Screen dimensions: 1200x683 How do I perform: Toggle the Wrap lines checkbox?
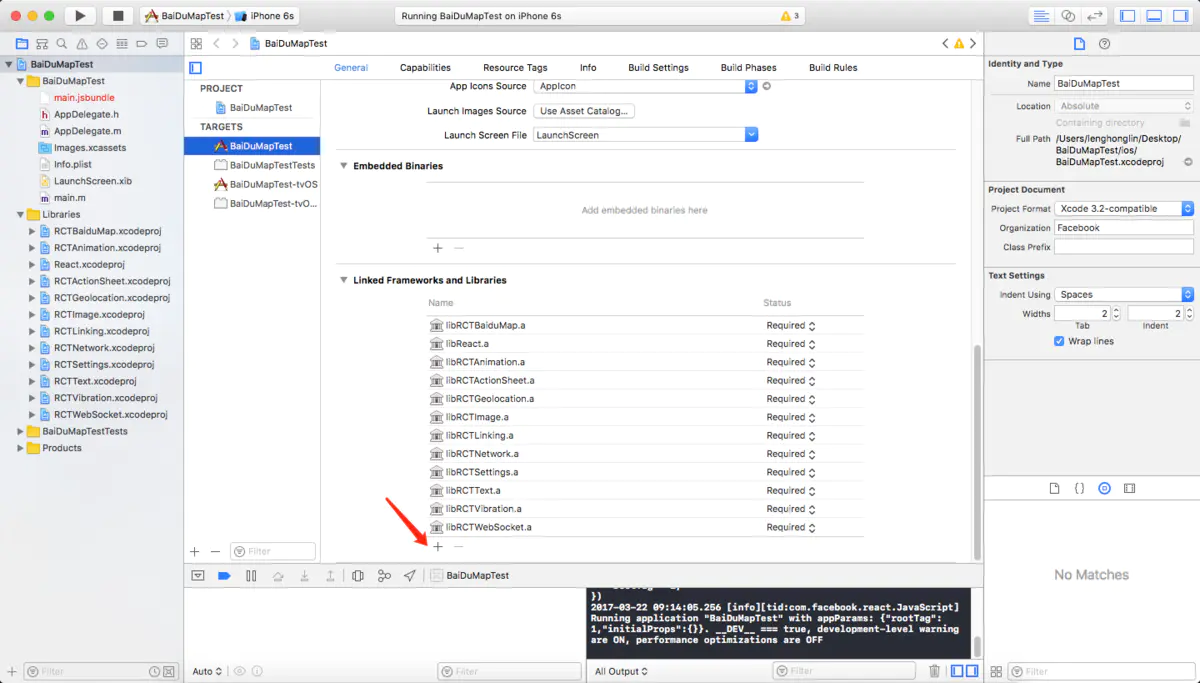(1059, 341)
